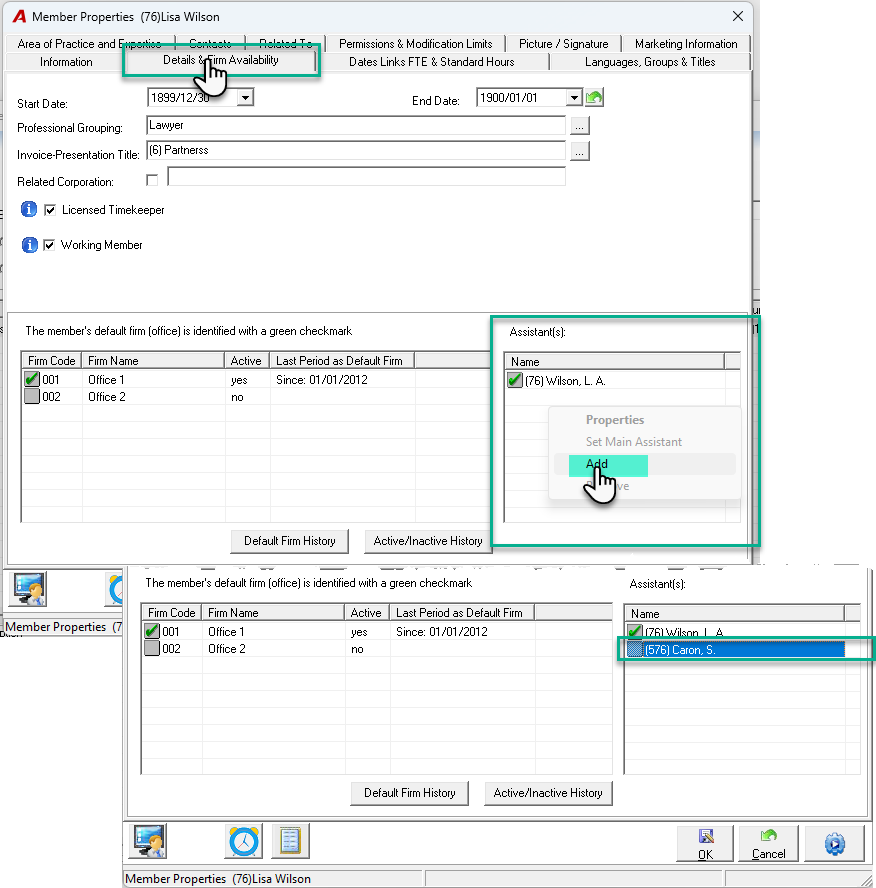The height and width of the screenshot is (888, 876).
Task: Click the blue gear icon button near Cancel
Action: 835,844
